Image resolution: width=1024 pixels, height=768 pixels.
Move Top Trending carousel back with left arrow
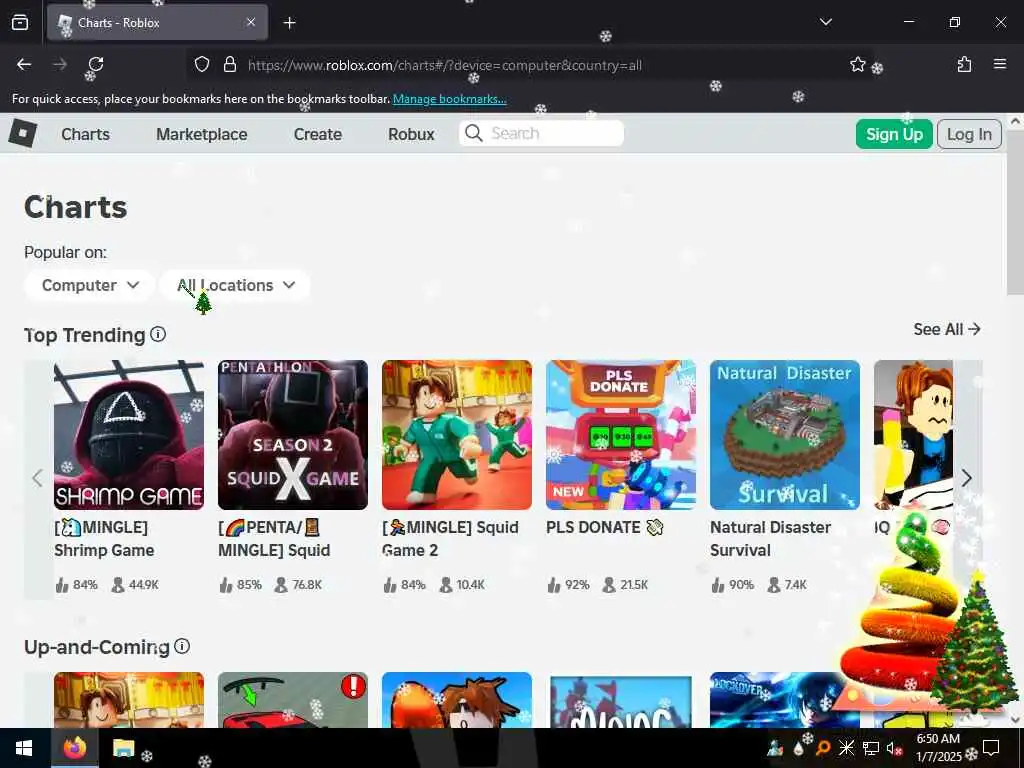coord(37,478)
